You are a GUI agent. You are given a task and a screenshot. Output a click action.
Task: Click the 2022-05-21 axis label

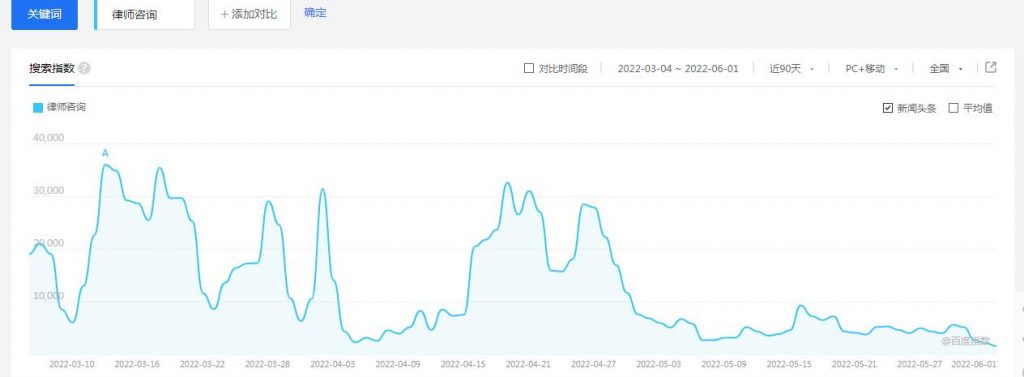(855, 365)
